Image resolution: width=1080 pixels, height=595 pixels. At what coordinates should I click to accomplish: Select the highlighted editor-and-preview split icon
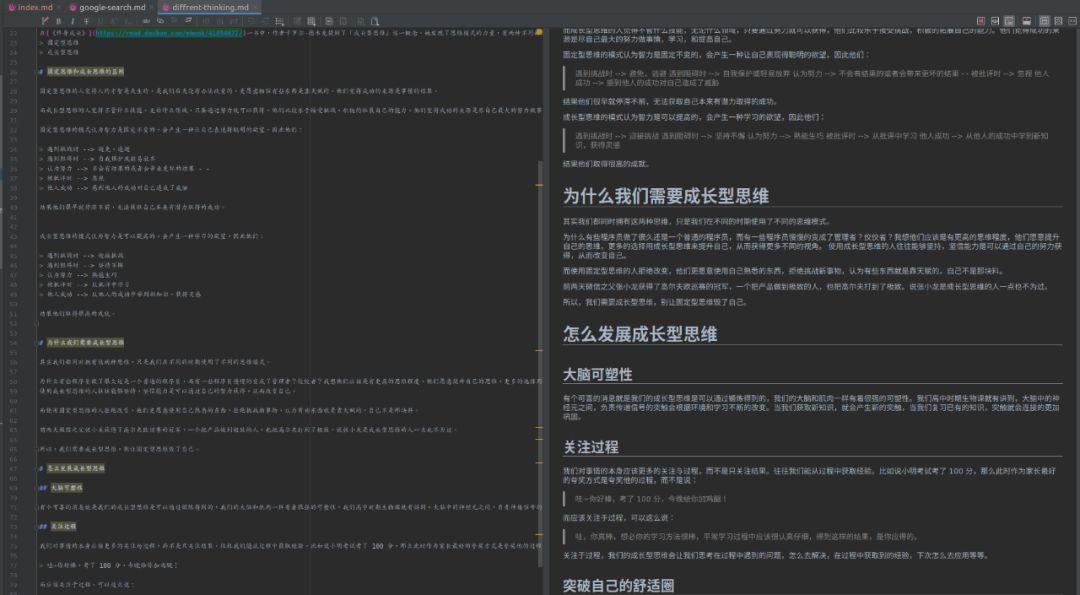tap(1009, 21)
